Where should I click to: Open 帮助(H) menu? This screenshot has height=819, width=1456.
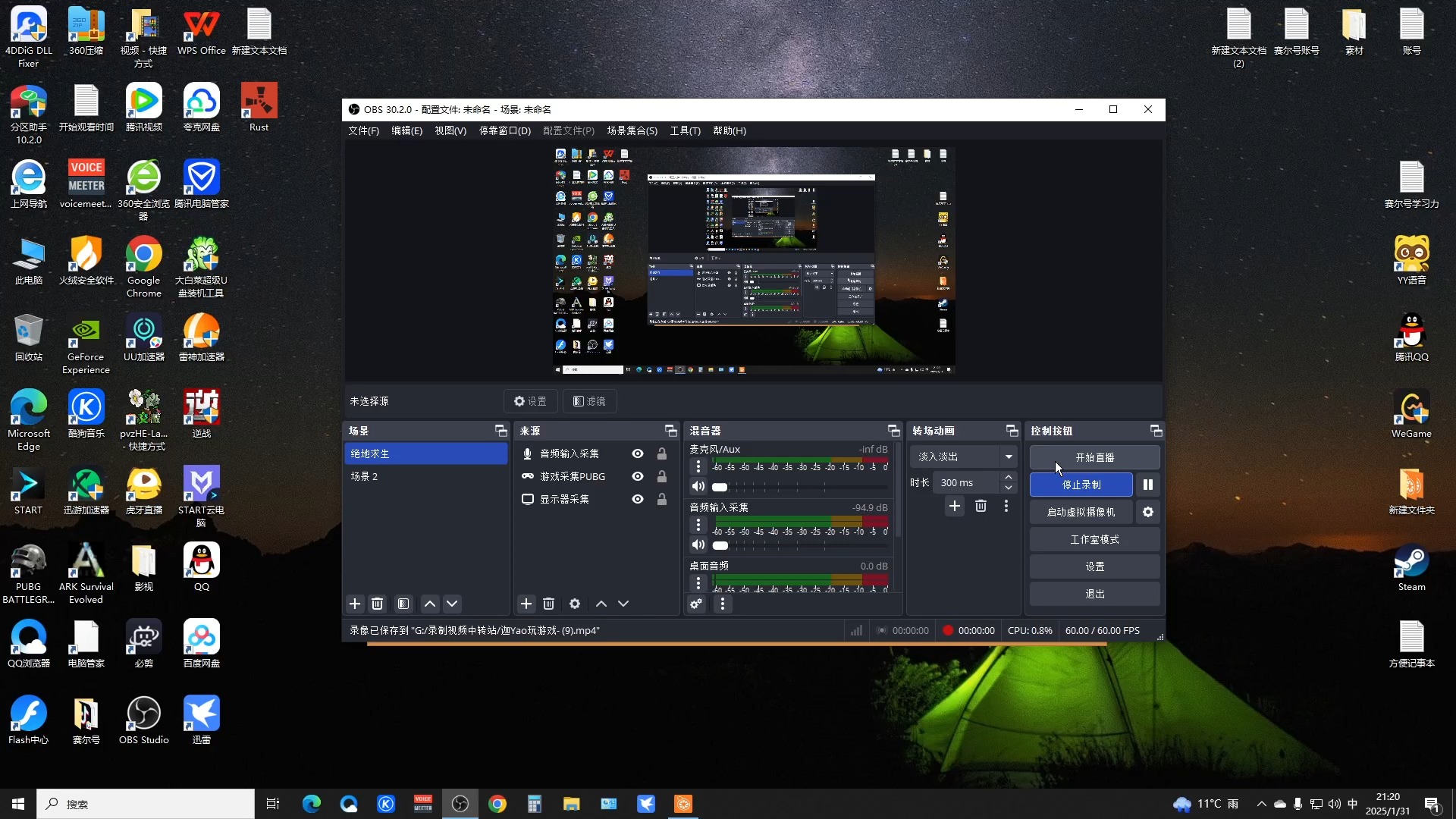click(x=730, y=130)
